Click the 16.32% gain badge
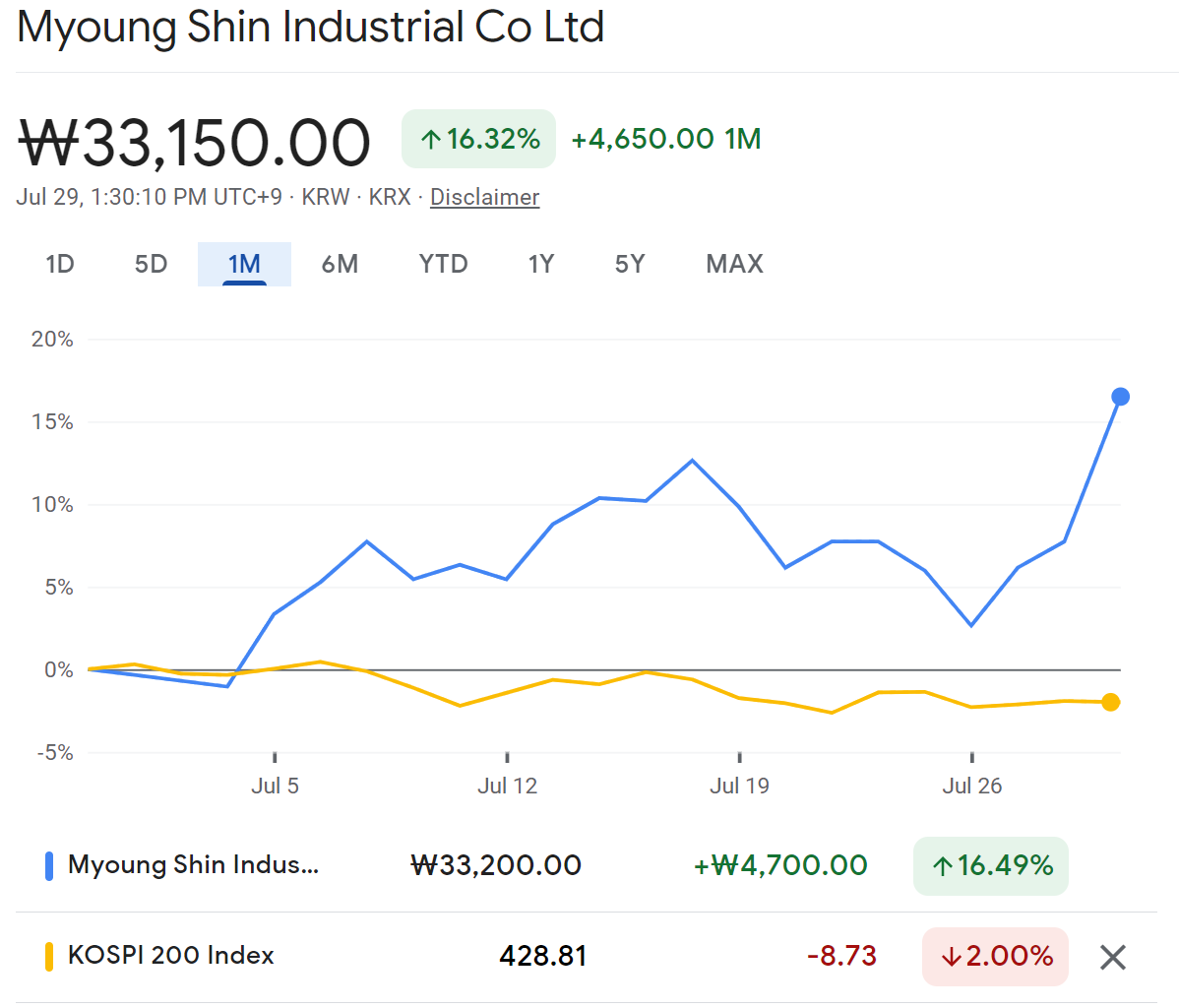The image size is (1179, 1008). pyautogui.click(x=479, y=139)
